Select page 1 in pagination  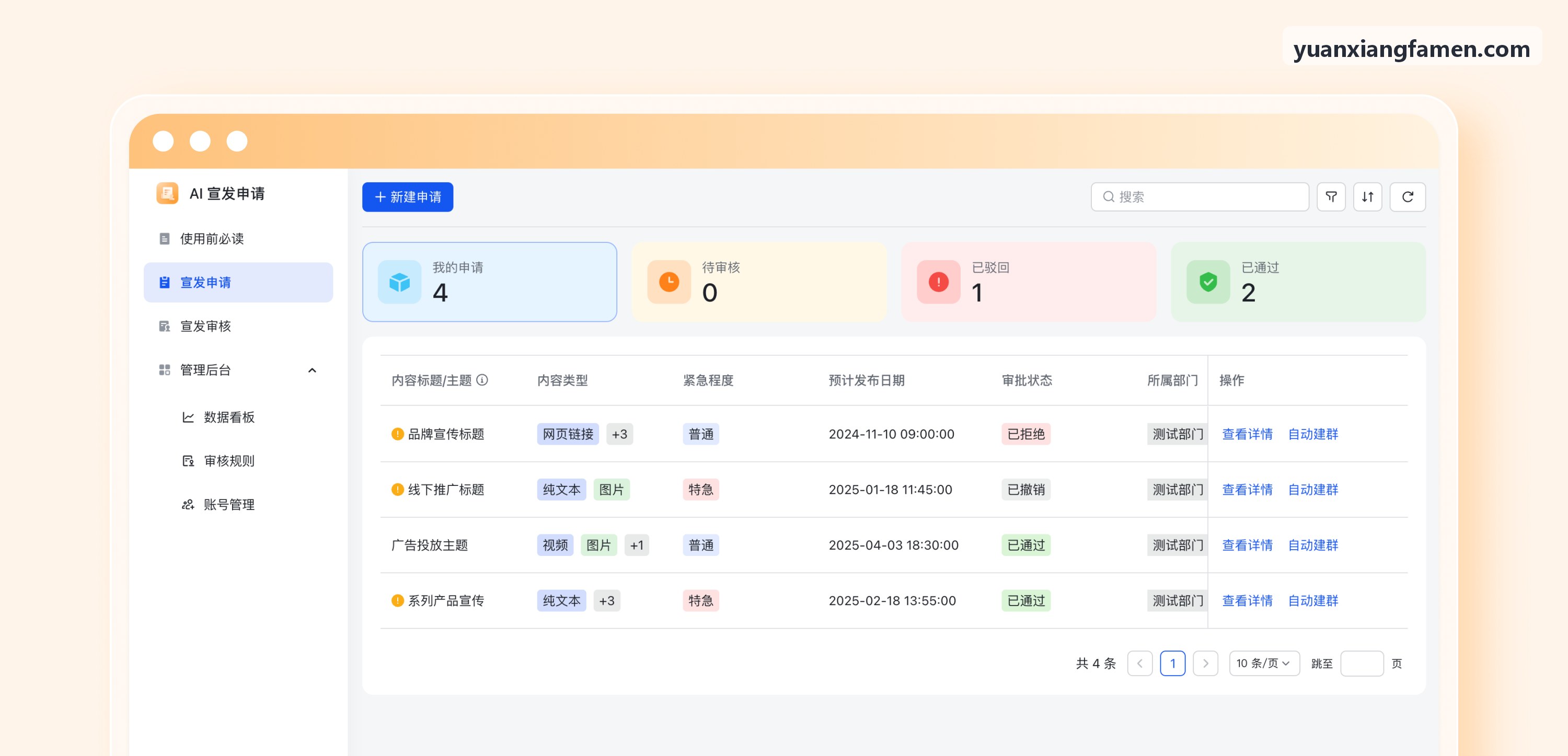coord(1172,663)
